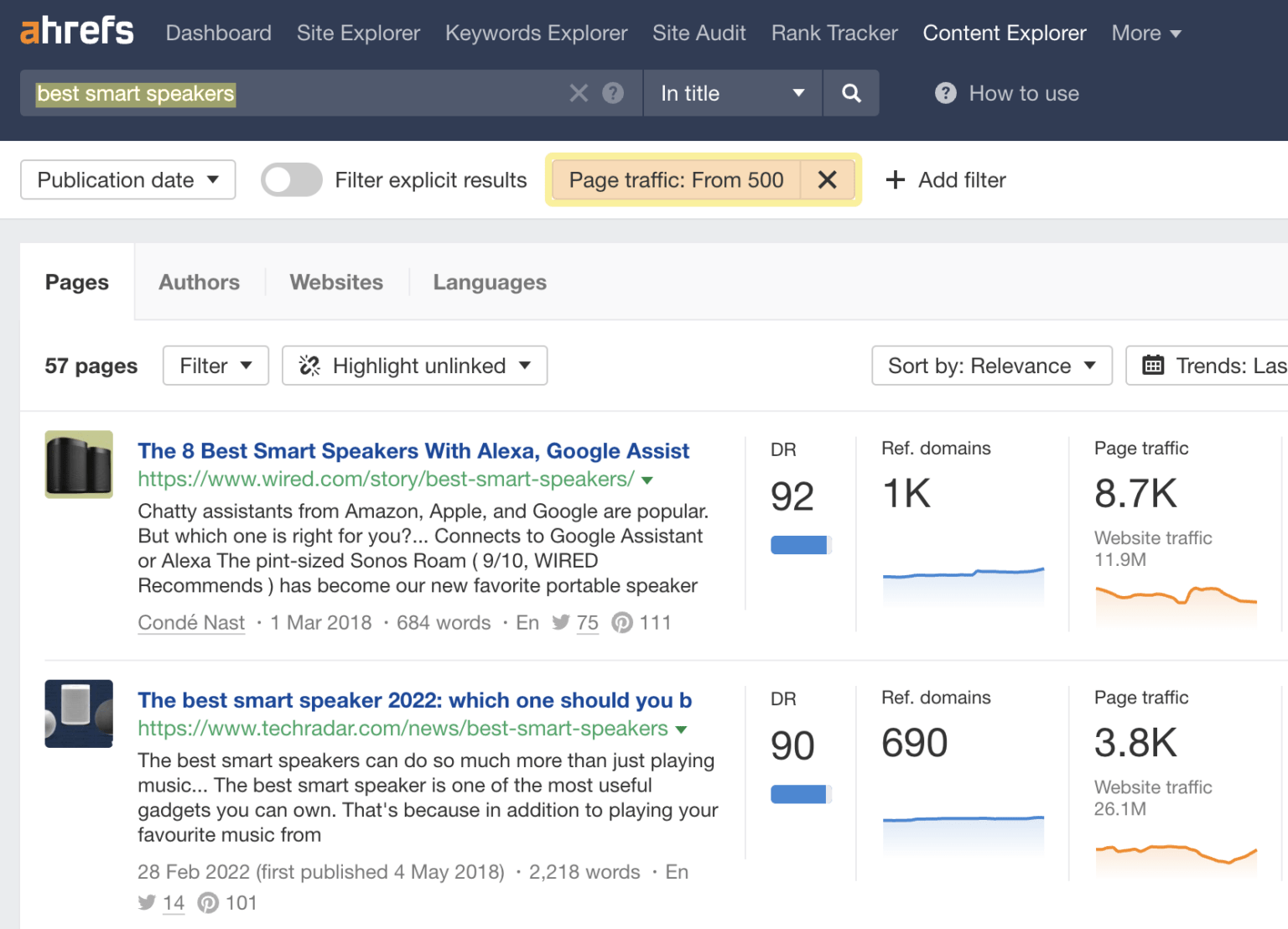Click the Twitter icon on the Wired result
The width and height of the screenshot is (1288, 929).
(x=560, y=622)
